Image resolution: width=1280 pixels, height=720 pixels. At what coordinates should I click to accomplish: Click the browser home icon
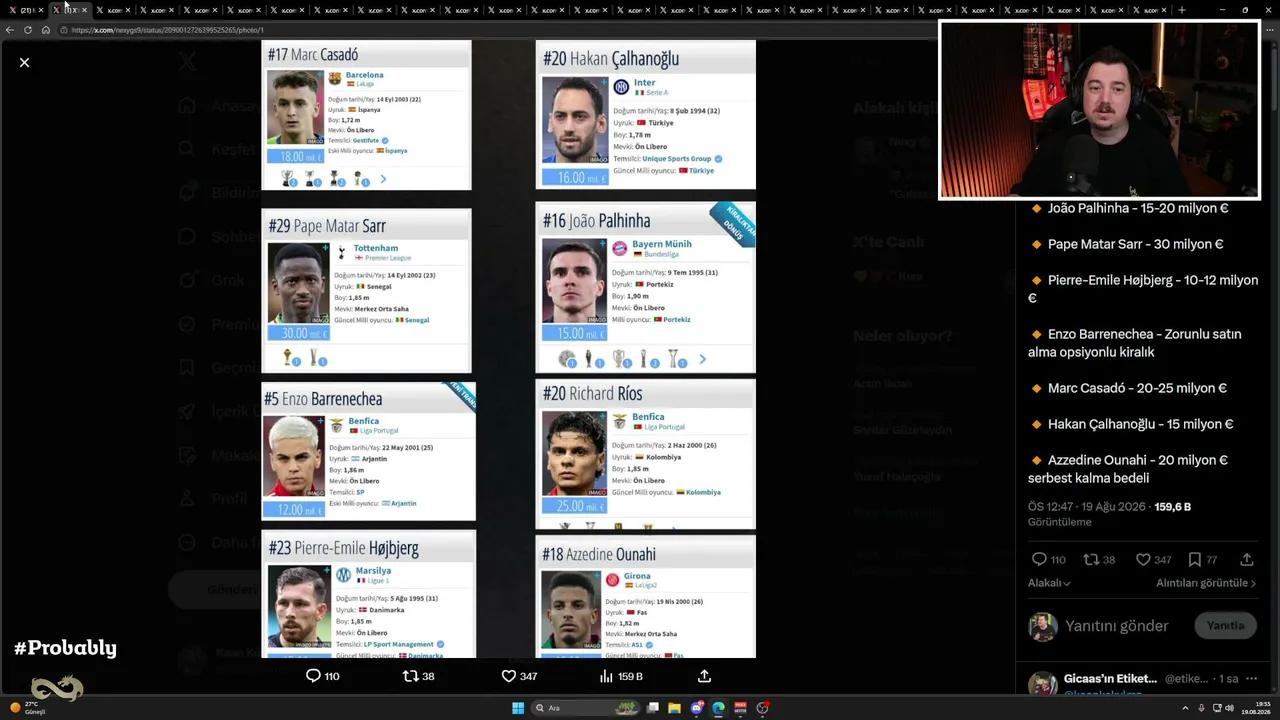pos(46,30)
